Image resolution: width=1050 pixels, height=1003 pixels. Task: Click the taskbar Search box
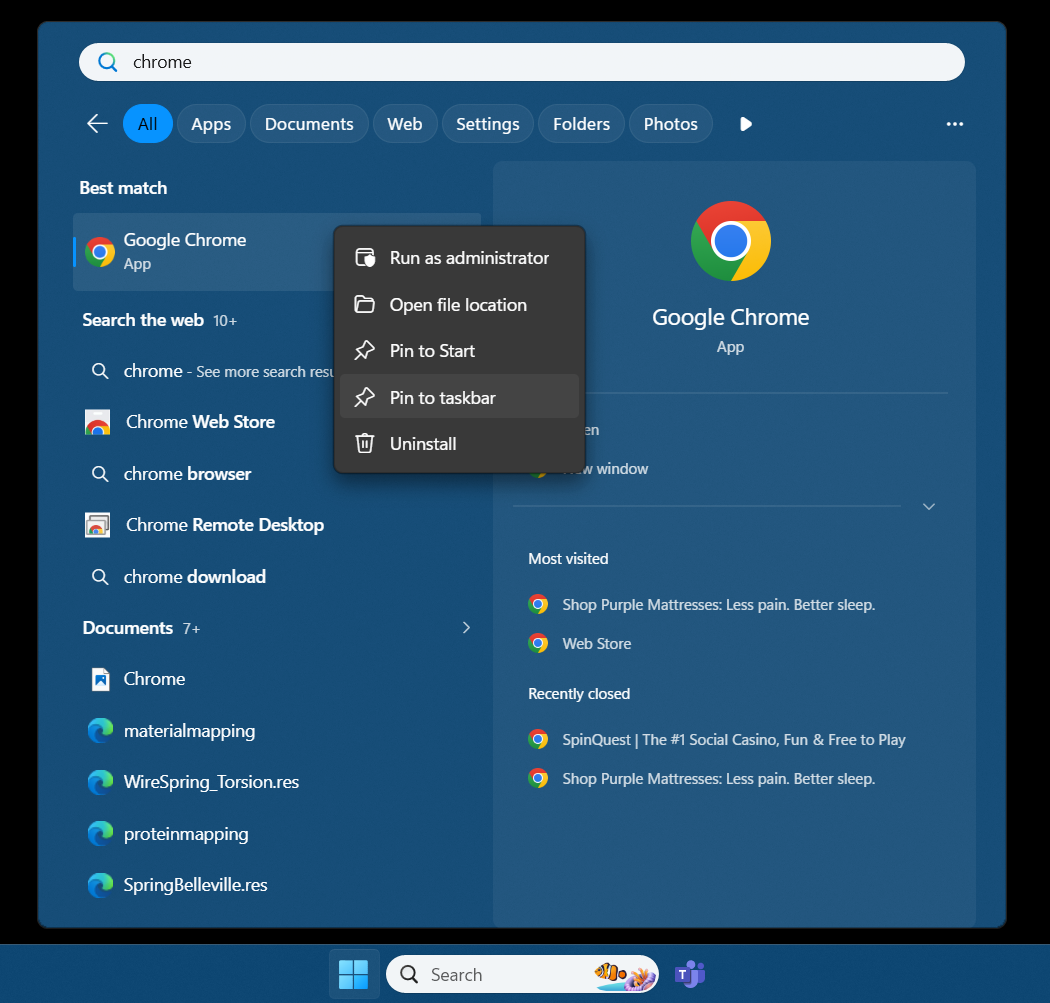coord(522,974)
